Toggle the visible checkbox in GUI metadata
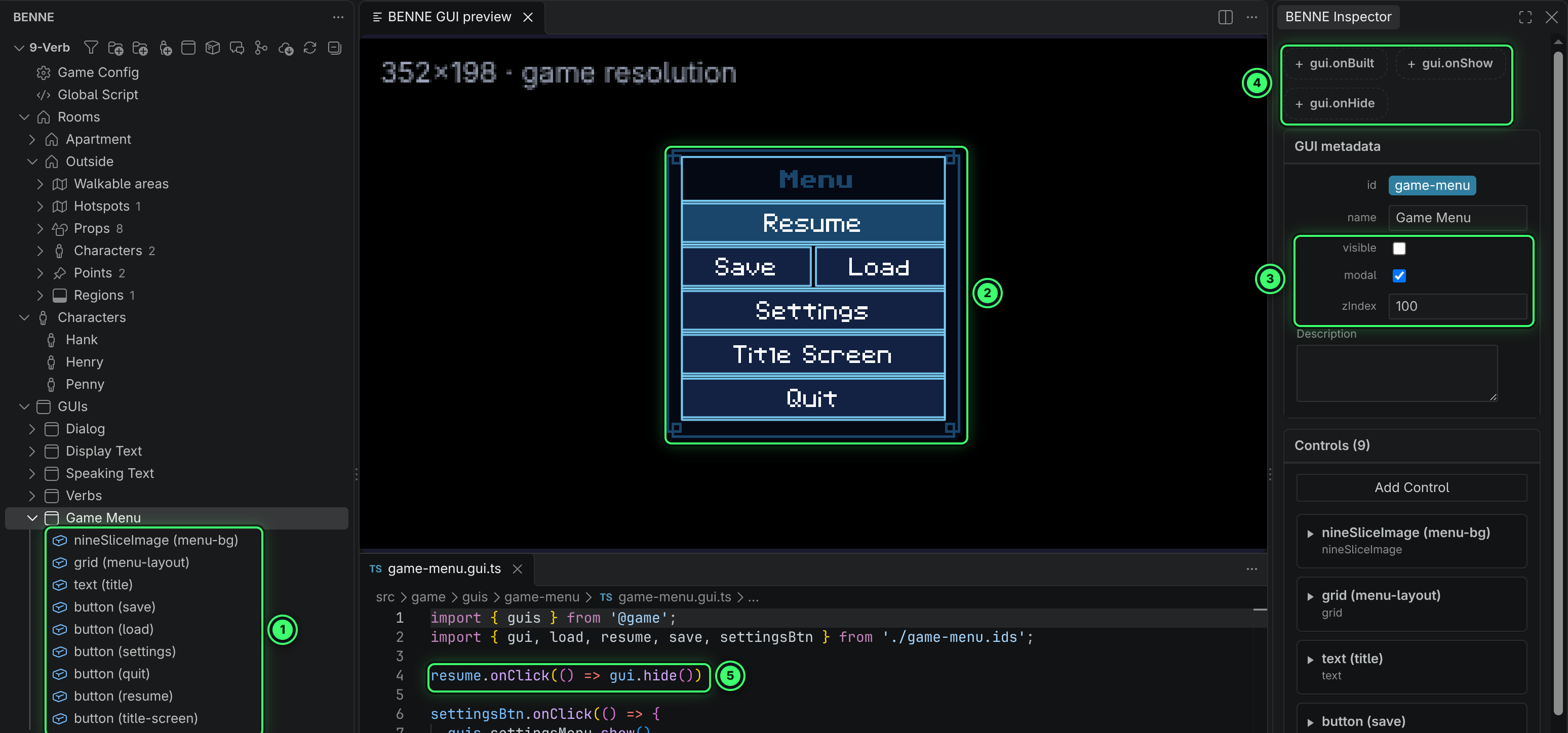The width and height of the screenshot is (1568, 733). click(x=1399, y=248)
